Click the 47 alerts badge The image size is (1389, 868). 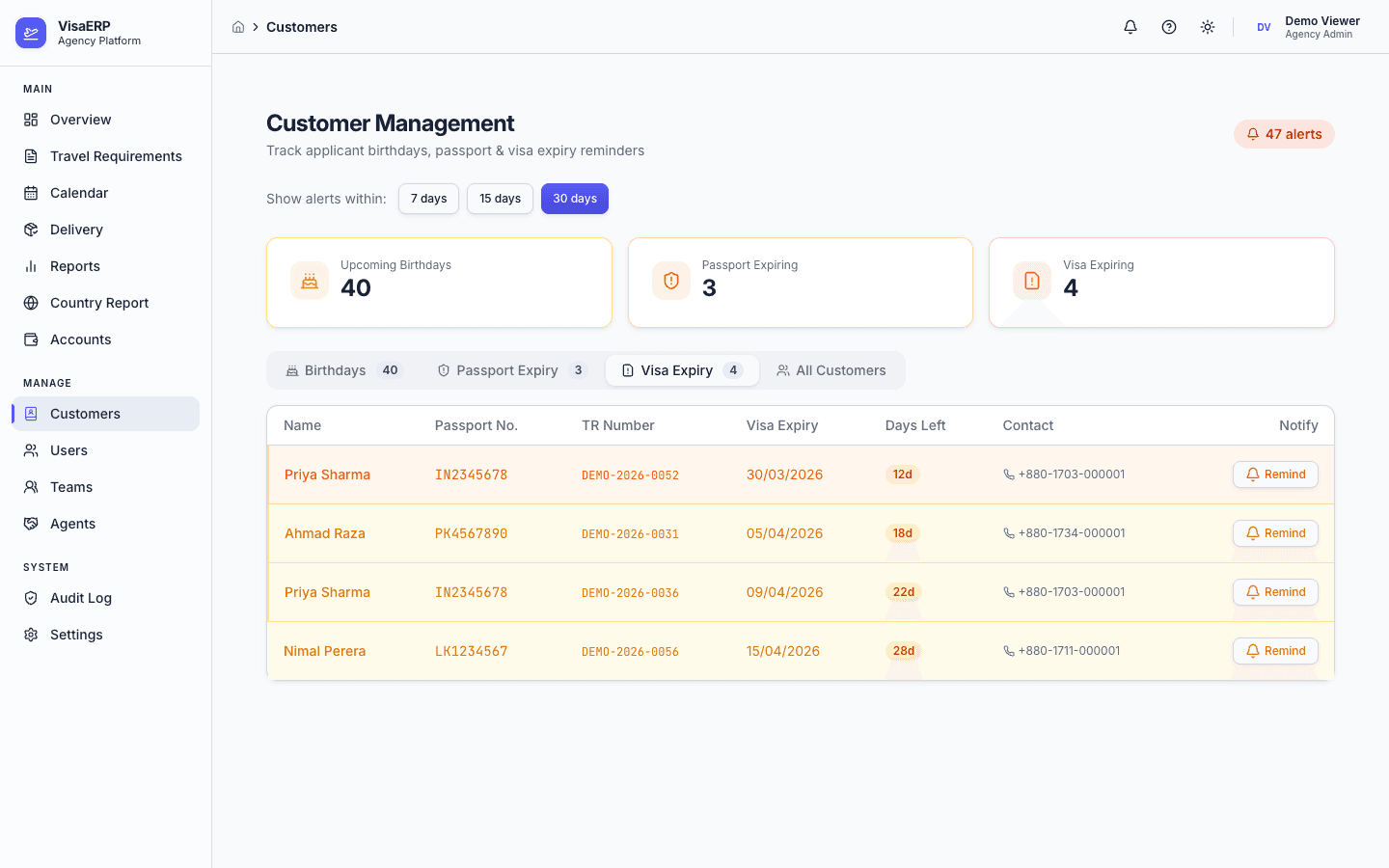(1284, 133)
